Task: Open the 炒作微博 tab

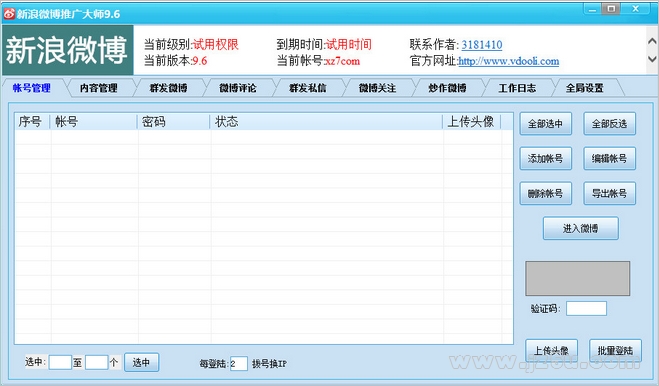Action: pos(447,88)
